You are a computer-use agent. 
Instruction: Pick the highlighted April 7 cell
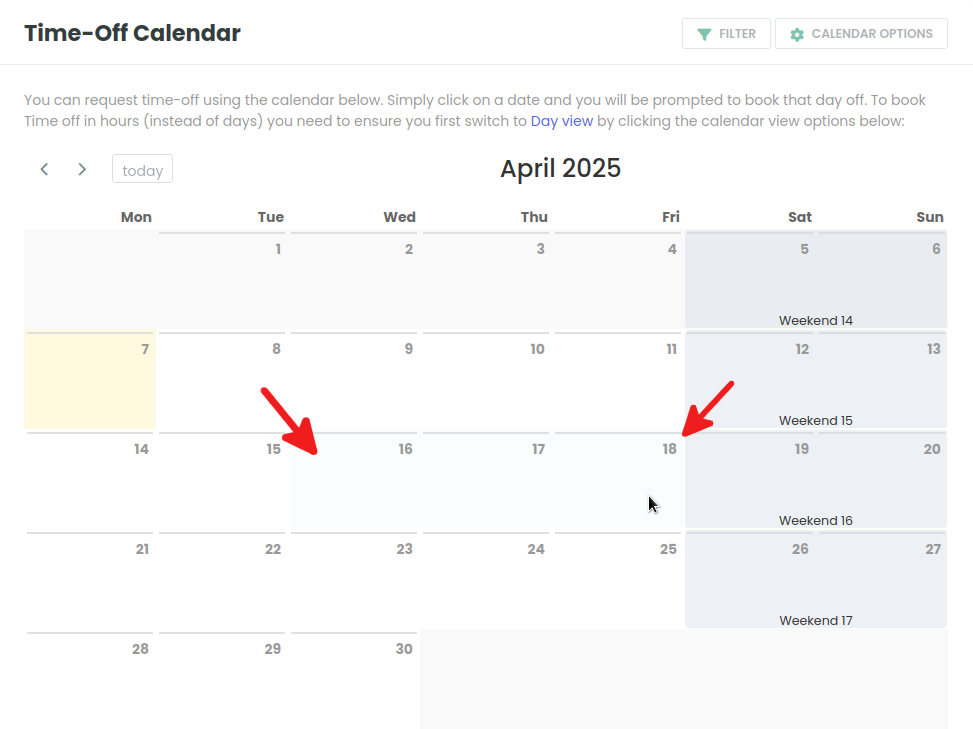point(90,380)
